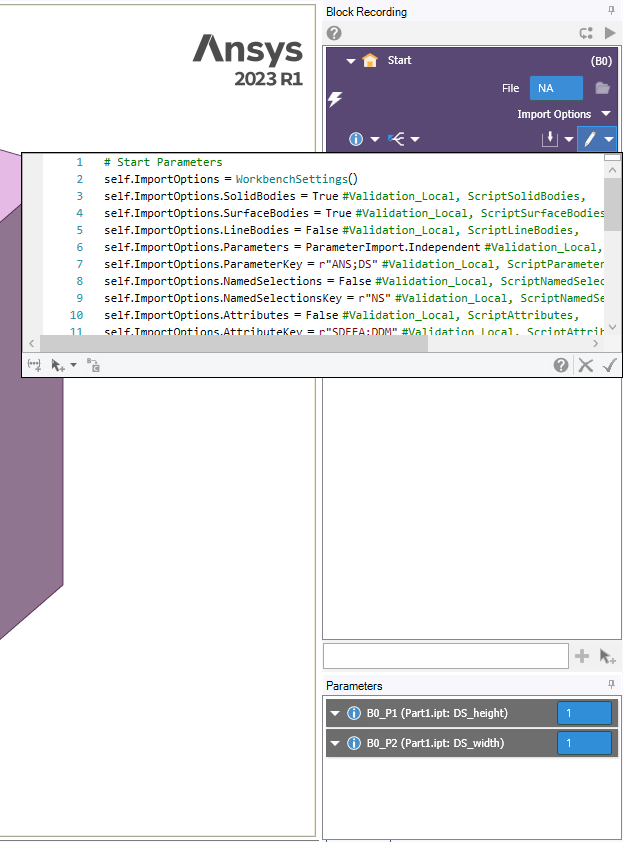
Task: Play the recorded blocks
Action: point(610,33)
